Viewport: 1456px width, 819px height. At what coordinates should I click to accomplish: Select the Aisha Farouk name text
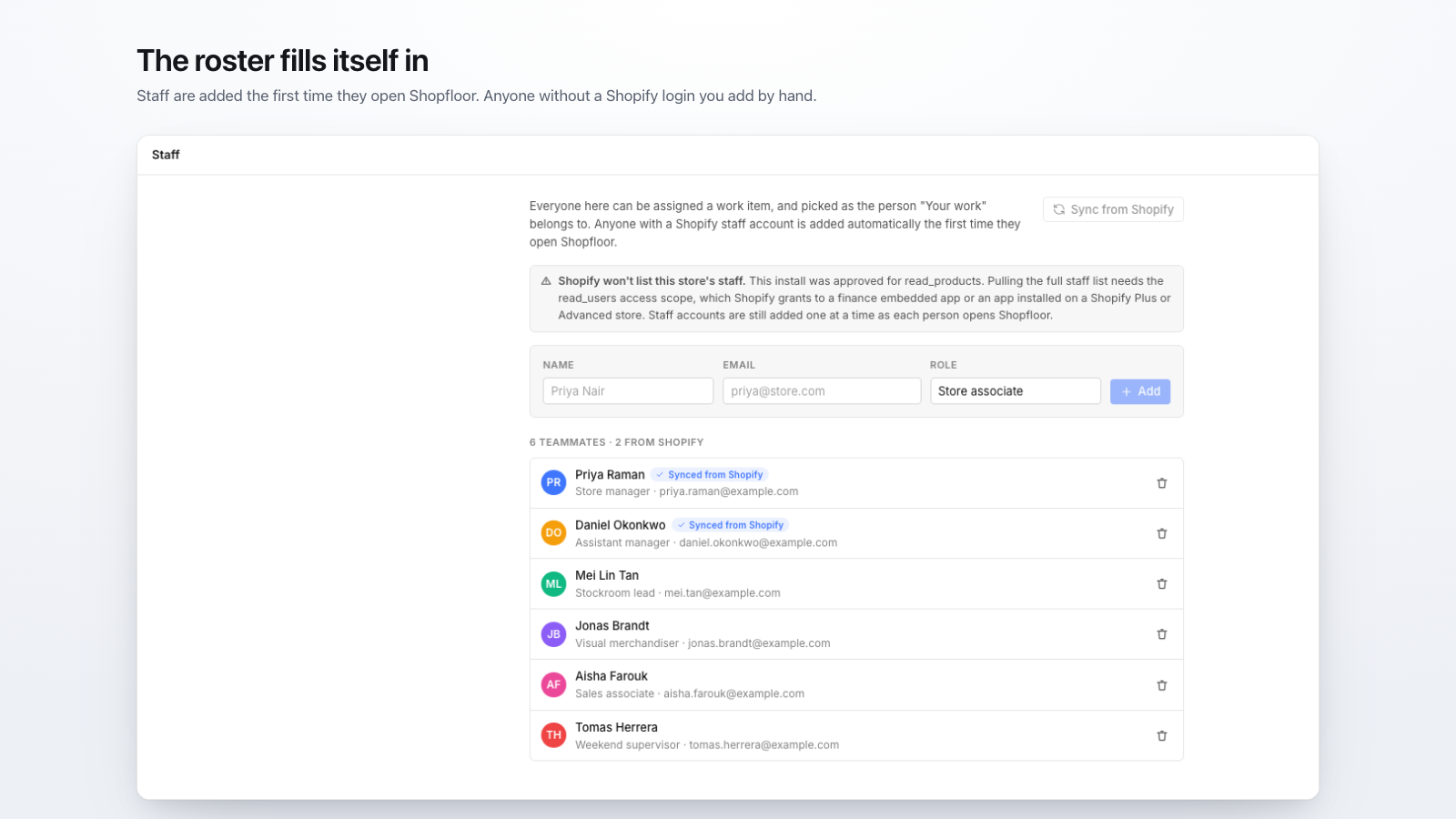[612, 676]
